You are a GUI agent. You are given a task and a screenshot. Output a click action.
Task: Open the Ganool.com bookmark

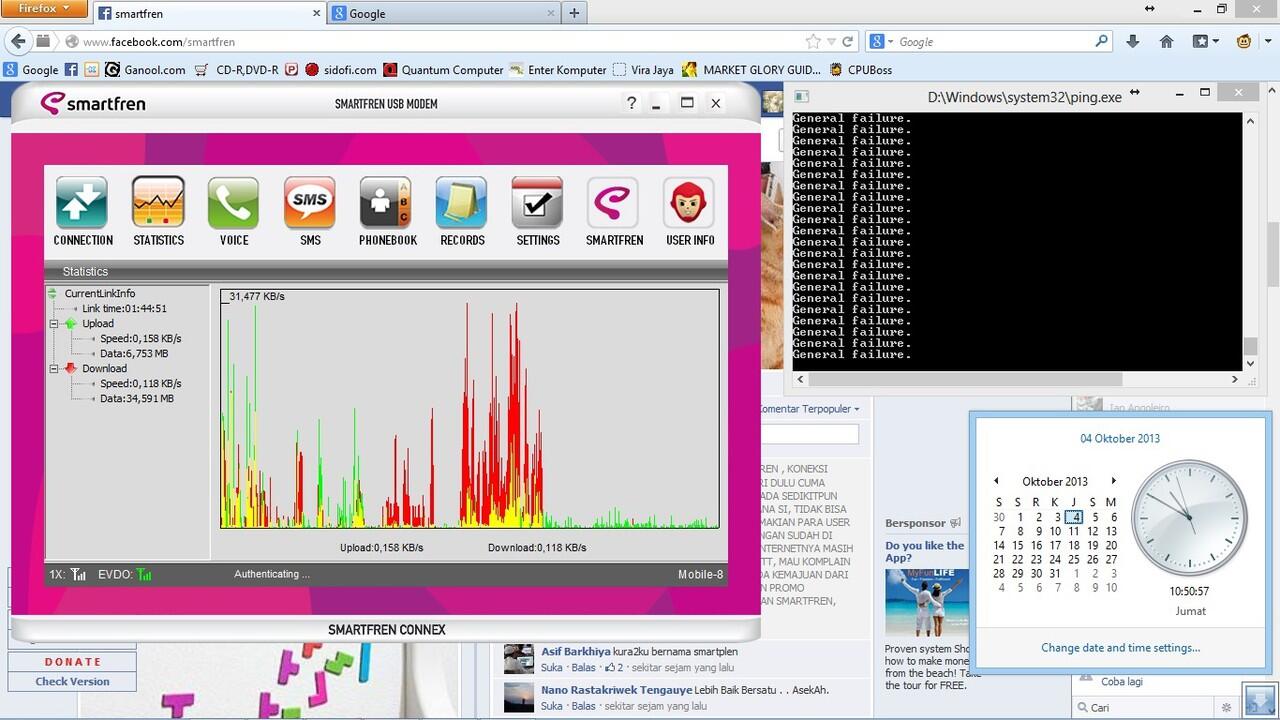coord(145,70)
